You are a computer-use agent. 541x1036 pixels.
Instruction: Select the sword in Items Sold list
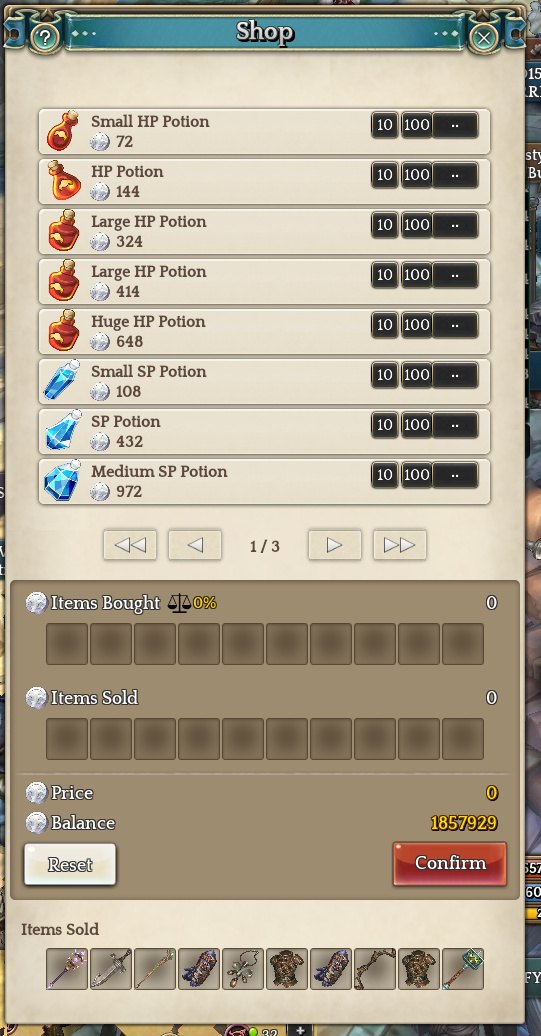point(111,969)
